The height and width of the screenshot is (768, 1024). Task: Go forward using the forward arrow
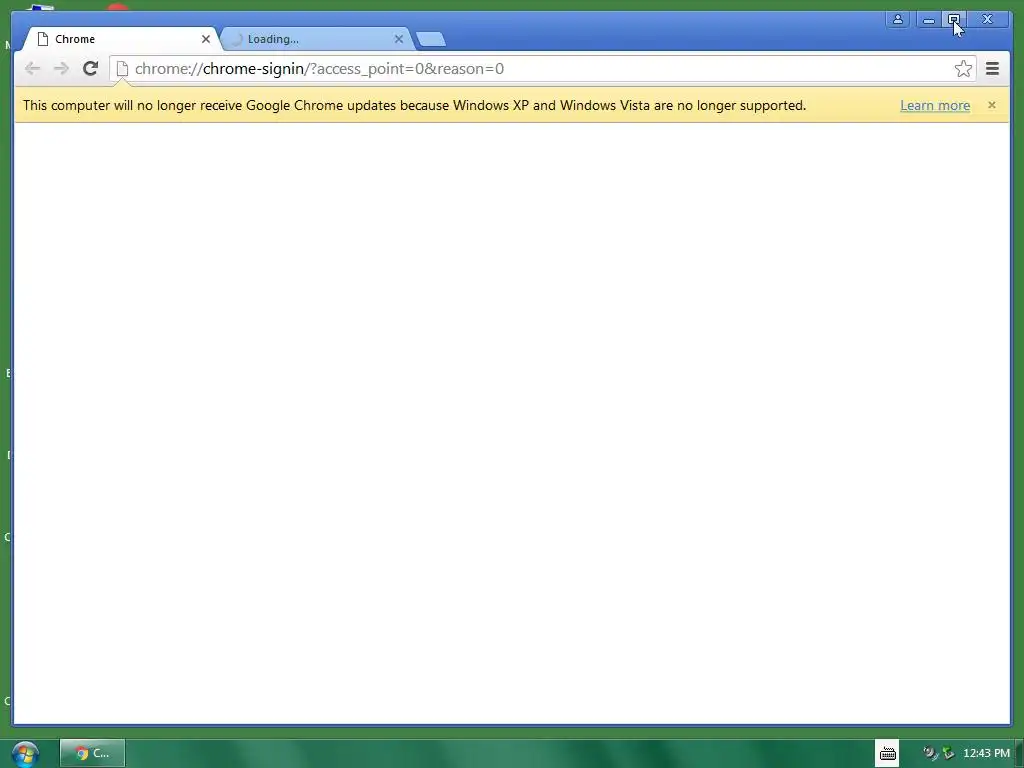click(x=61, y=69)
